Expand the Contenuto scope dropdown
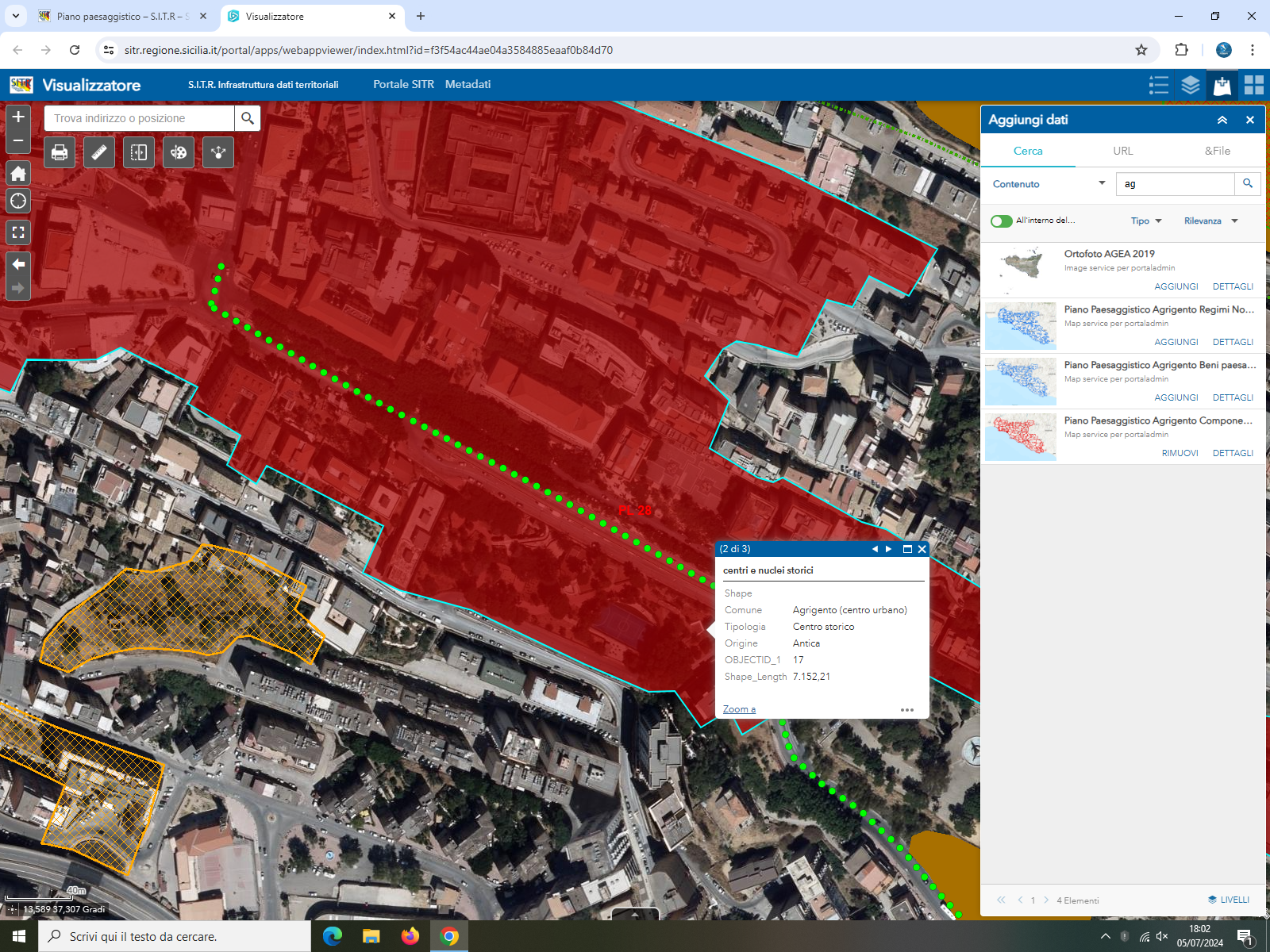The height and width of the screenshot is (952, 1270). pyautogui.click(x=1101, y=183)
